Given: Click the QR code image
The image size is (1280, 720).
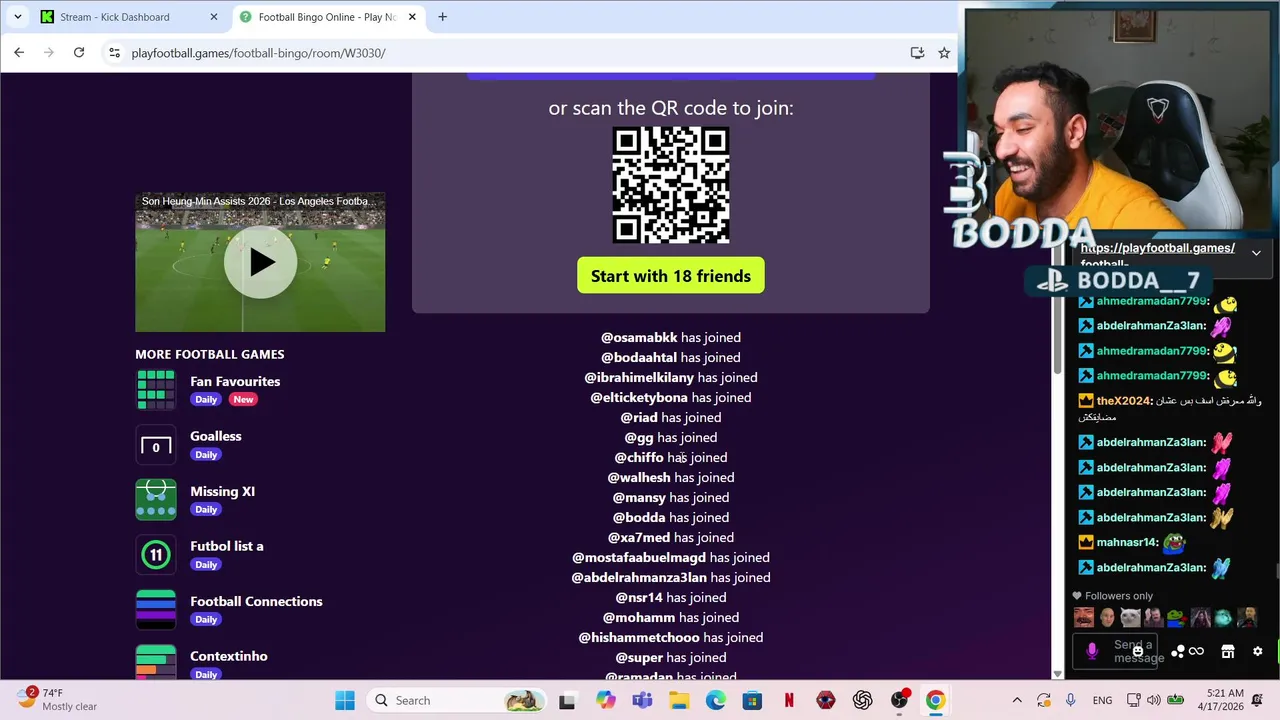Looking at the screenshot, I should tap(671, 185).
